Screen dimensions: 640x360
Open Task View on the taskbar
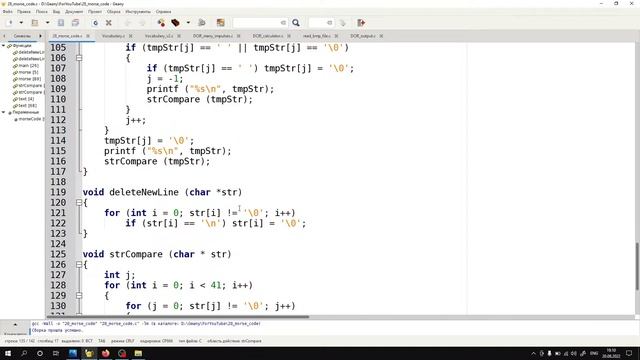56,353
